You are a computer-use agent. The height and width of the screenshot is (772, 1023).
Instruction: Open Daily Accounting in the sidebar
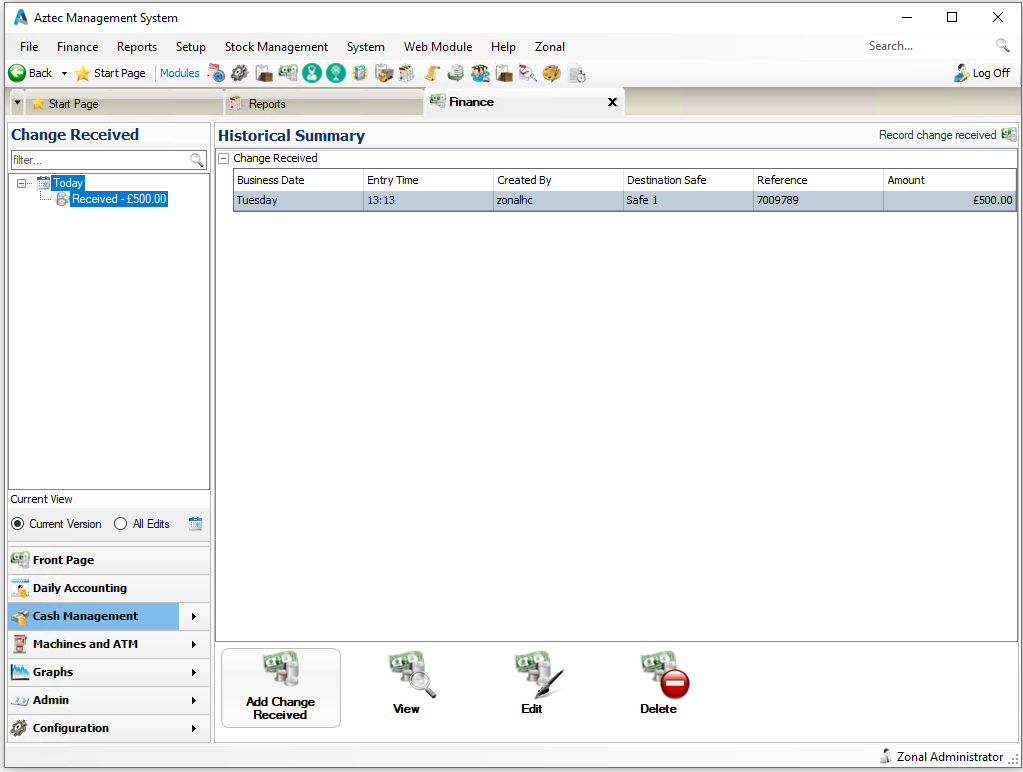[80, 588]
